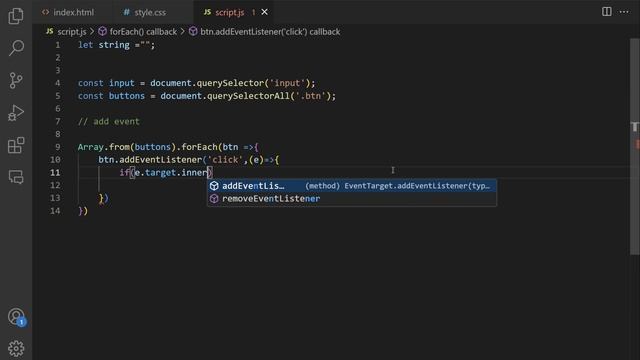Click the HTML file icon on index.html tab
Screen dimensions: 640x360
click(x=45, y=12)
